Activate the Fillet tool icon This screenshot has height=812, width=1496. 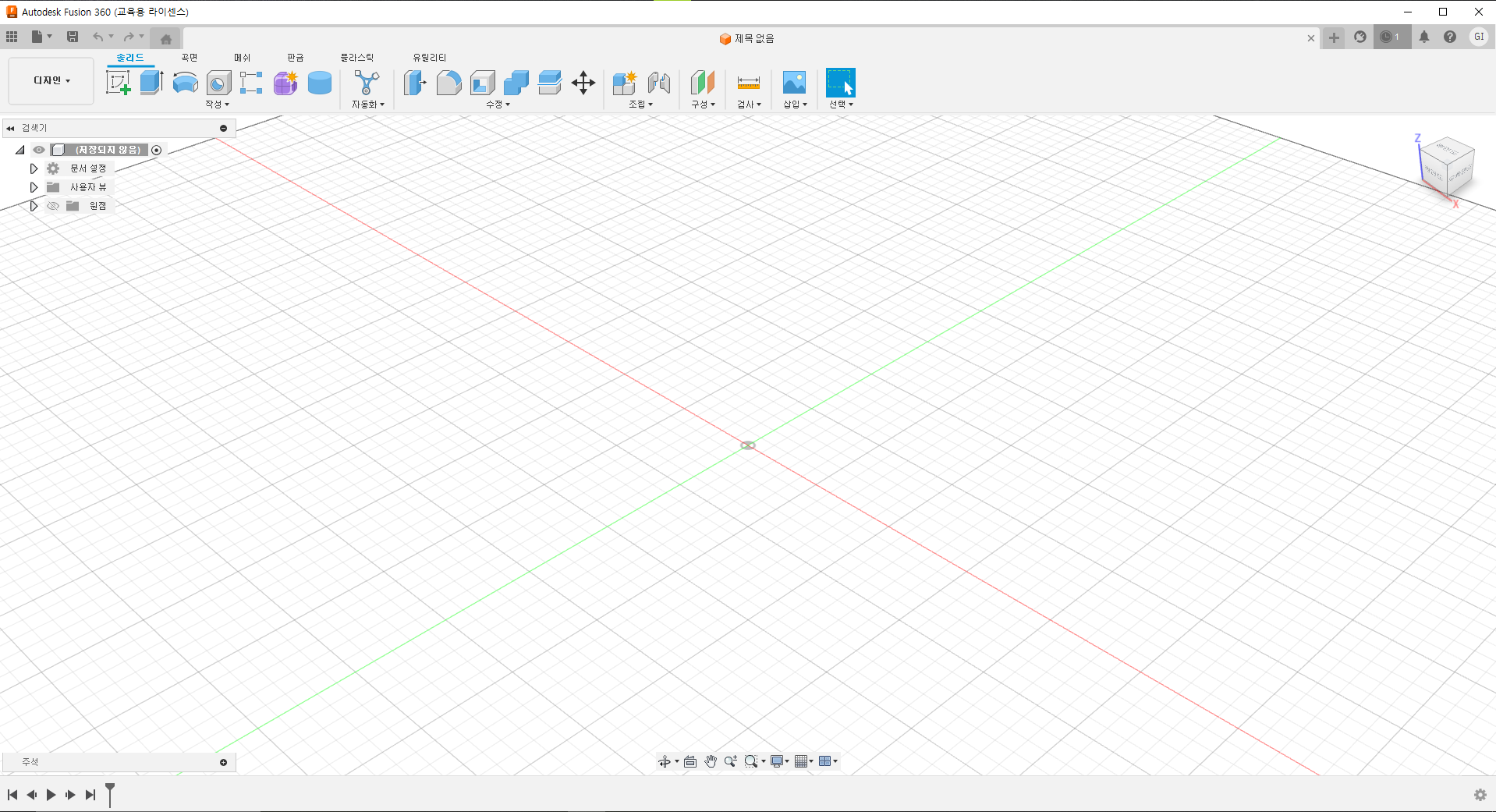pyautogui.click(x=448, y=83)
